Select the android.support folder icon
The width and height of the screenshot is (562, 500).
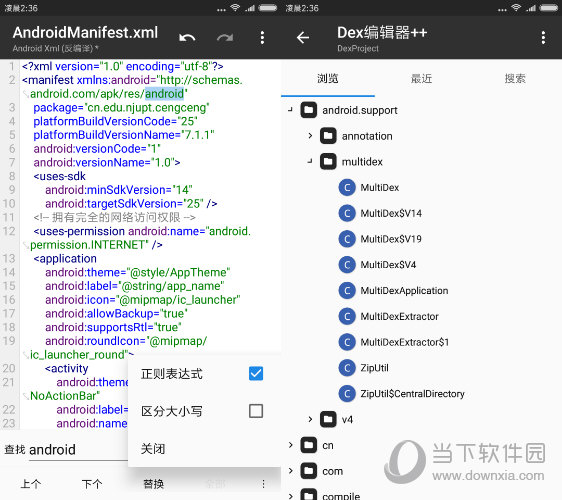(309, 110)
